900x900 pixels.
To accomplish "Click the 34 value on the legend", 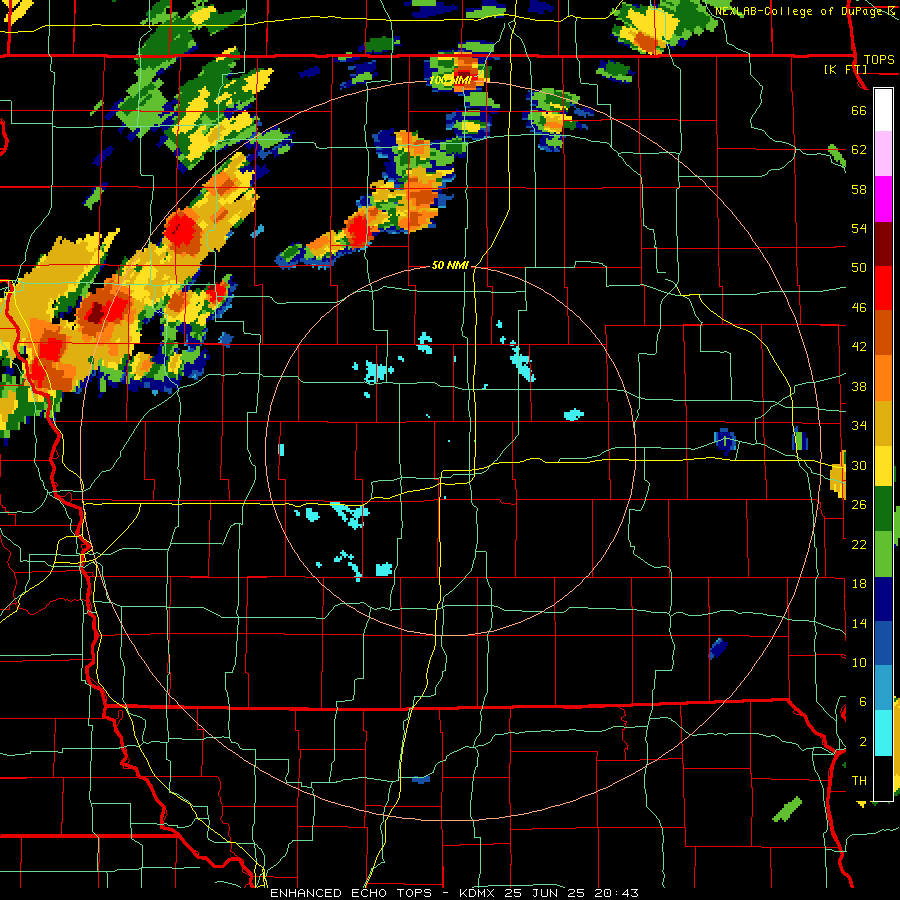I will point(859,426).
